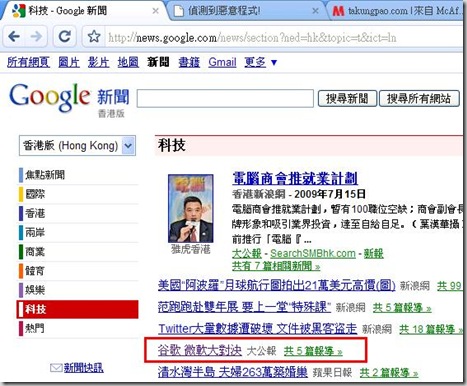Open 共 5 篇報導 link beside 范跑跑 story
Viewport: 467px width, 386px height.
[402, 308]
